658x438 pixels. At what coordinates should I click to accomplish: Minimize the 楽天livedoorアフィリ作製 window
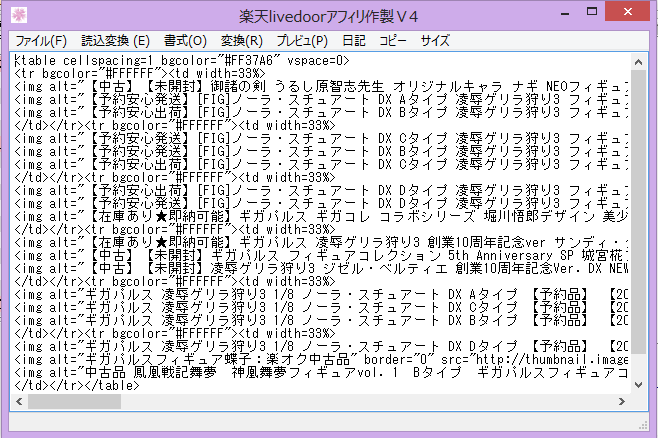565,13
